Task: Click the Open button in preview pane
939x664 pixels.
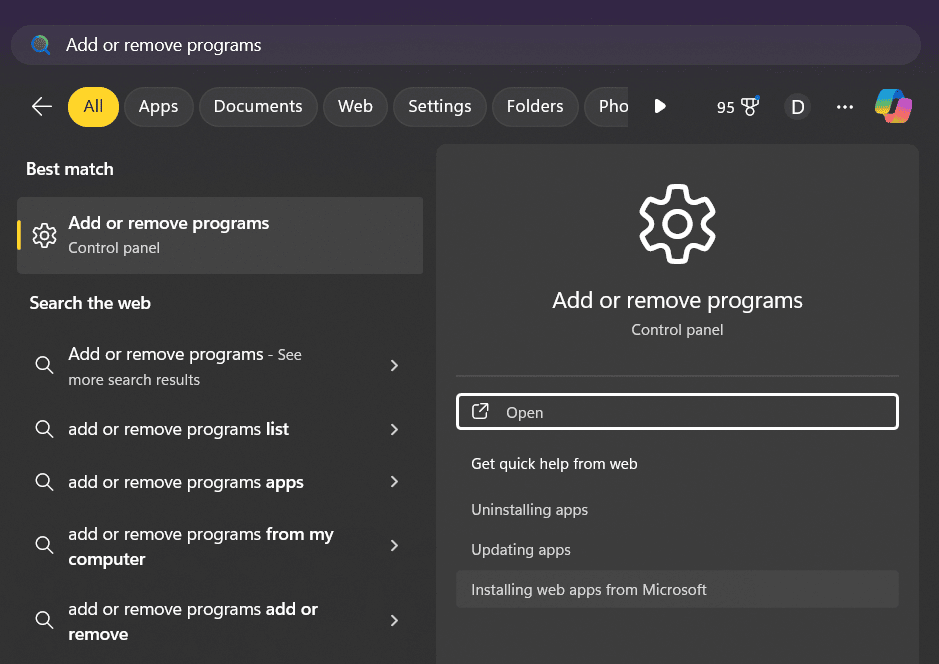Action: [677, 411]
